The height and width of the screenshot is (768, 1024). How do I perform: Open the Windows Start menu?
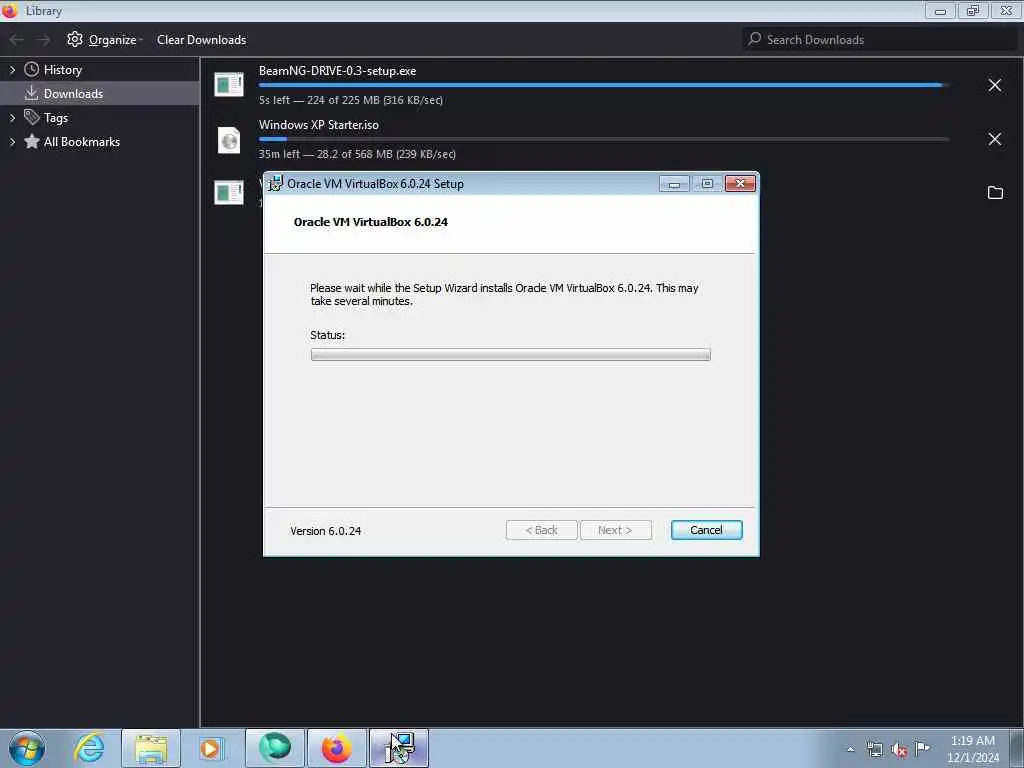coord(27,748)
